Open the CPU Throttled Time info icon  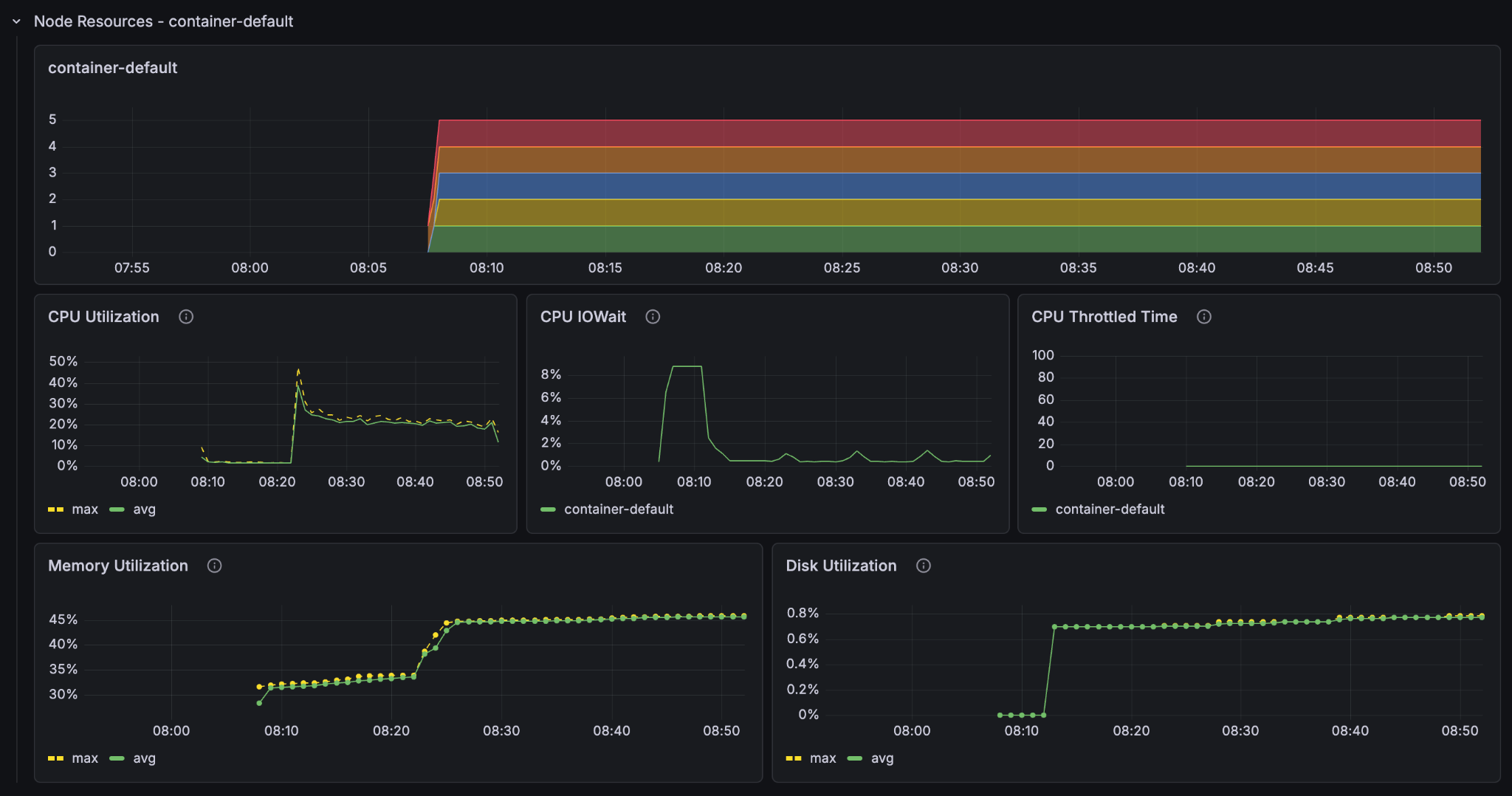(1204, 317)
